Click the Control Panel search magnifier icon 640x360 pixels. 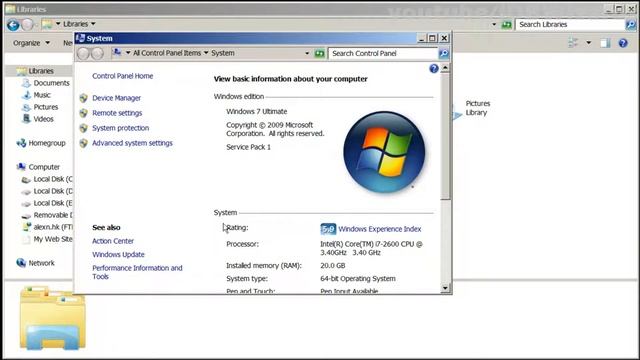pos(443,53)
